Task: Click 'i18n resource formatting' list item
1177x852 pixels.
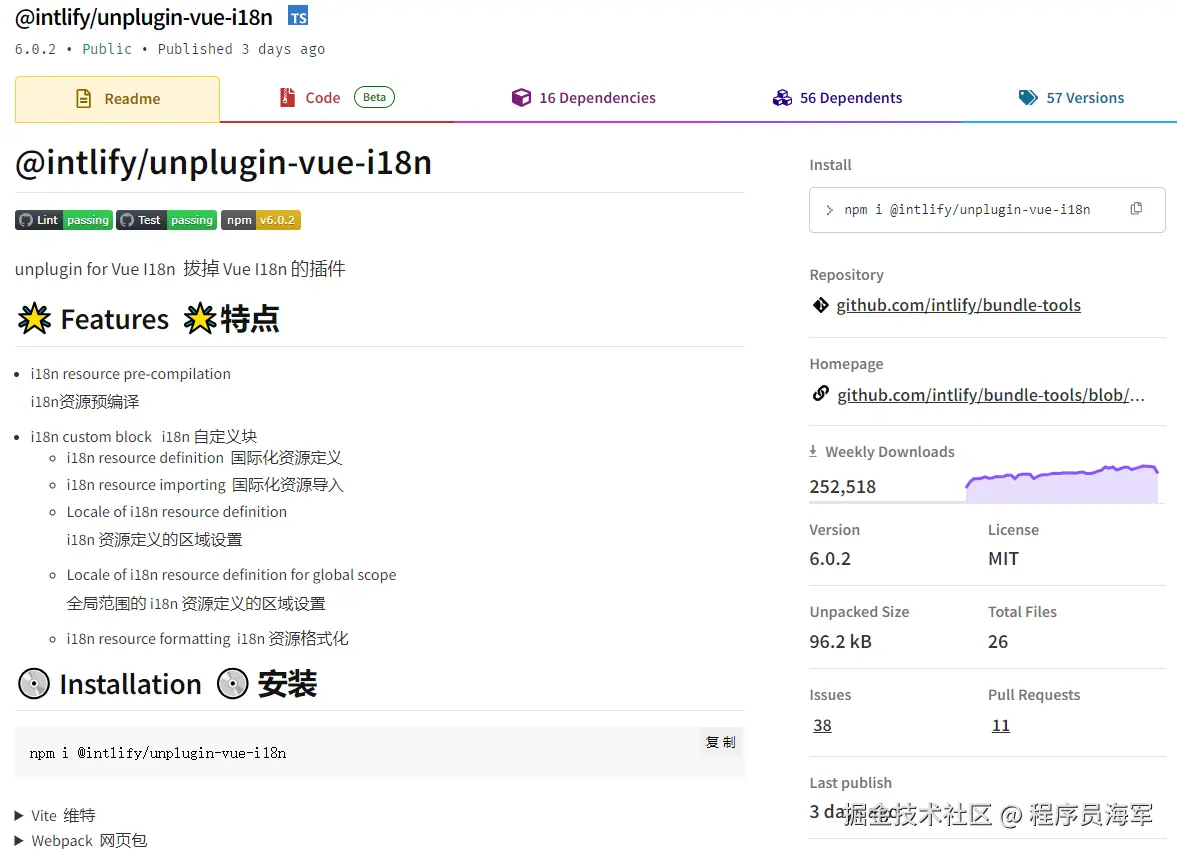Action: (x=149, y=639)
